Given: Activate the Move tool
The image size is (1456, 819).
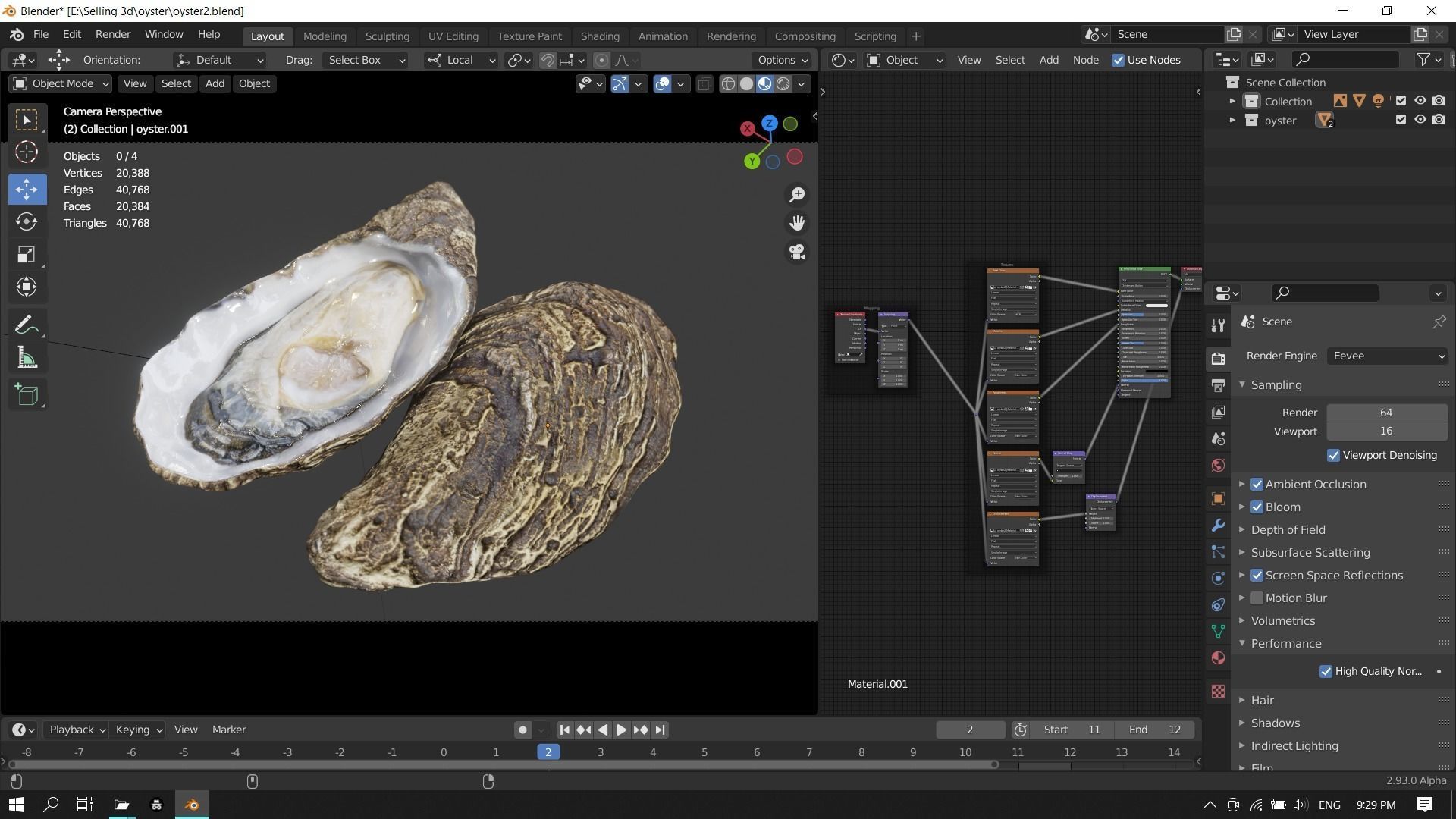Looking at the screenshot, I should pyautogui.click(x=27, y=189).
